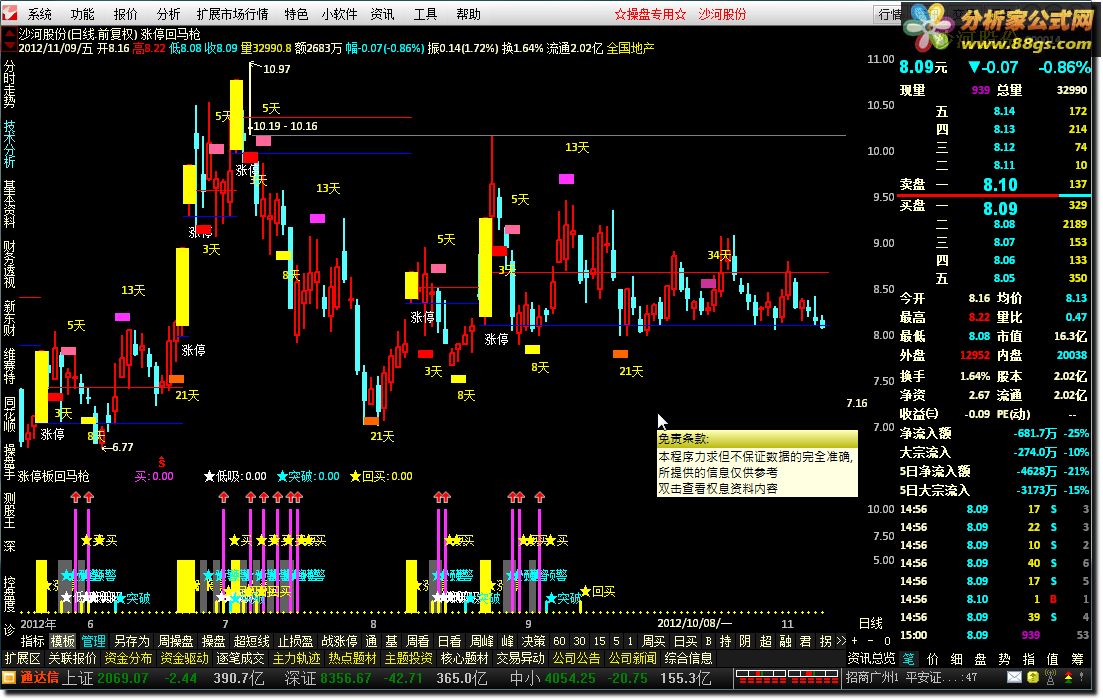1103x700 pixels.
Task: Click the cyan 管理 button
Action: pos(93,641)
